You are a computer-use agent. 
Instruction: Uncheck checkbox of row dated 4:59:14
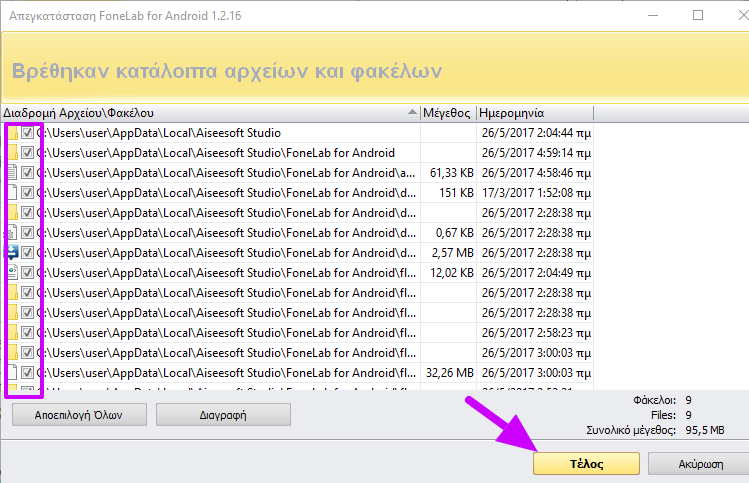pos(27,153)
